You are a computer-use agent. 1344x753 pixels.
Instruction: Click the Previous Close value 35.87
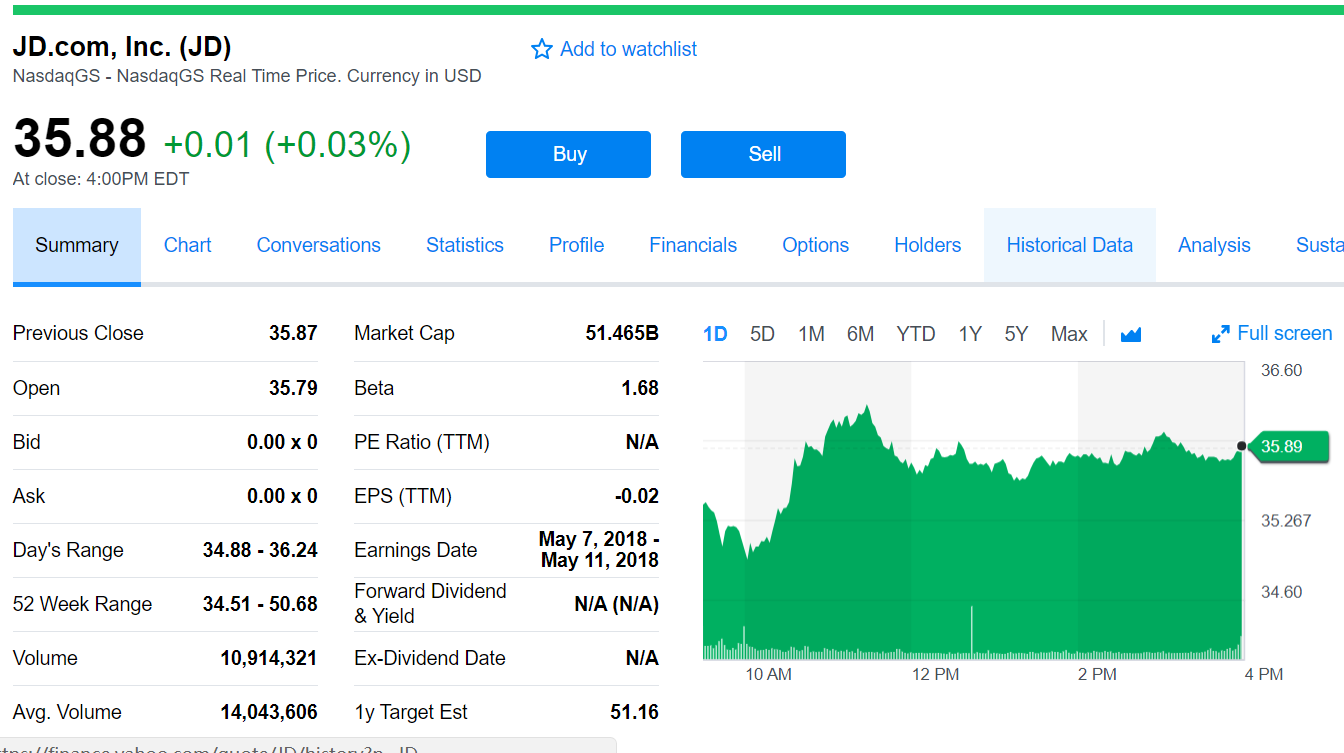pyautogui.click(x=293, y=333)
